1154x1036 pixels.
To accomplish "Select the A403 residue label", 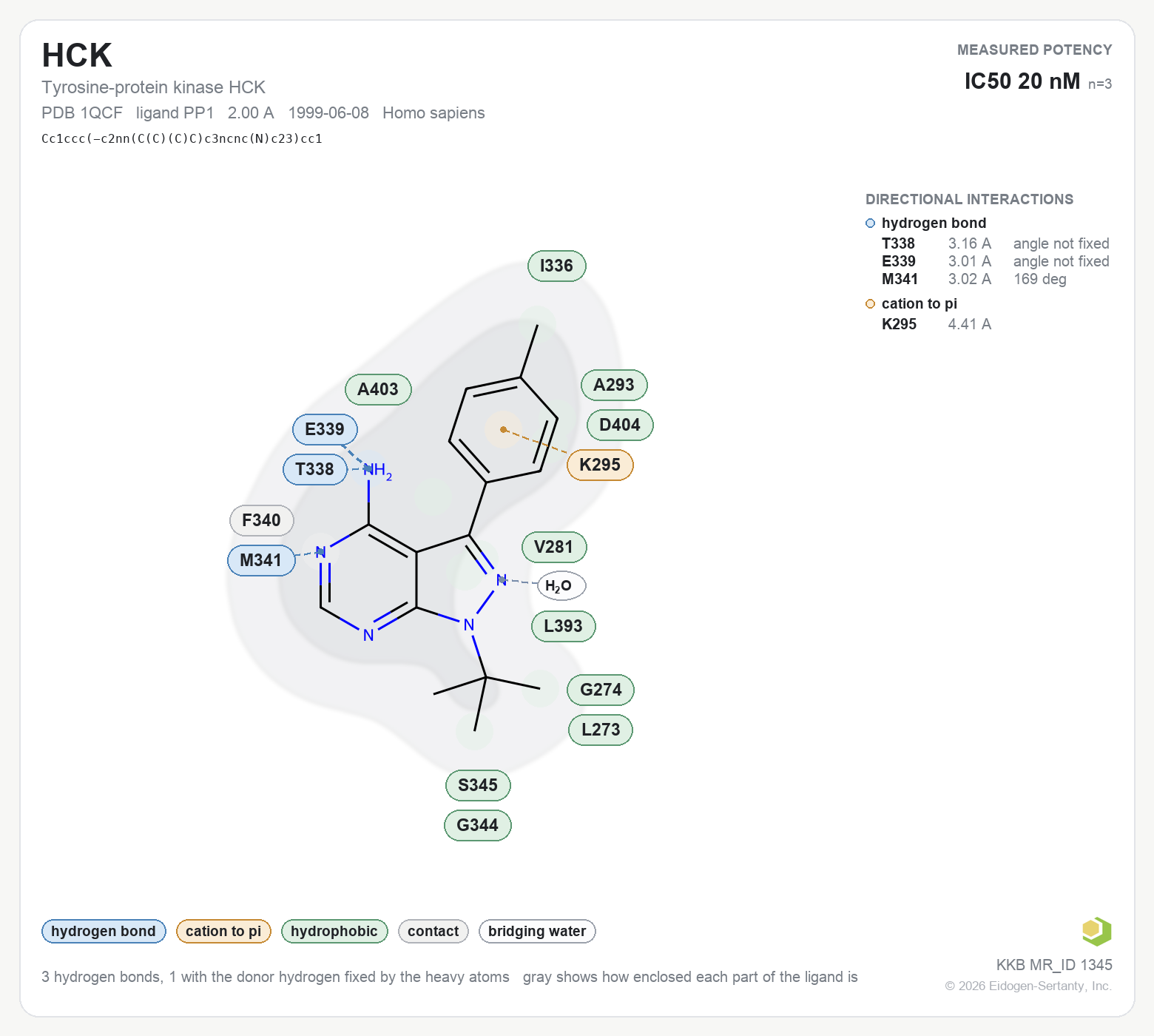I will point(378,389).
